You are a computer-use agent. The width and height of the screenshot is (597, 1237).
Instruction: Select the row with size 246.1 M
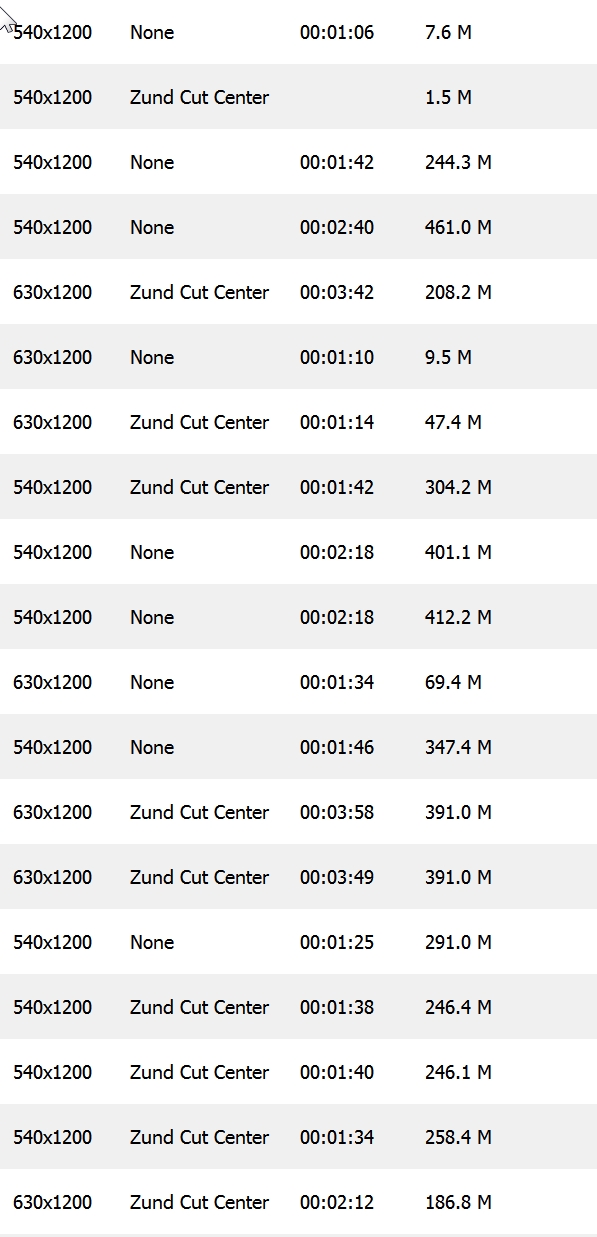coord(298,1072)
